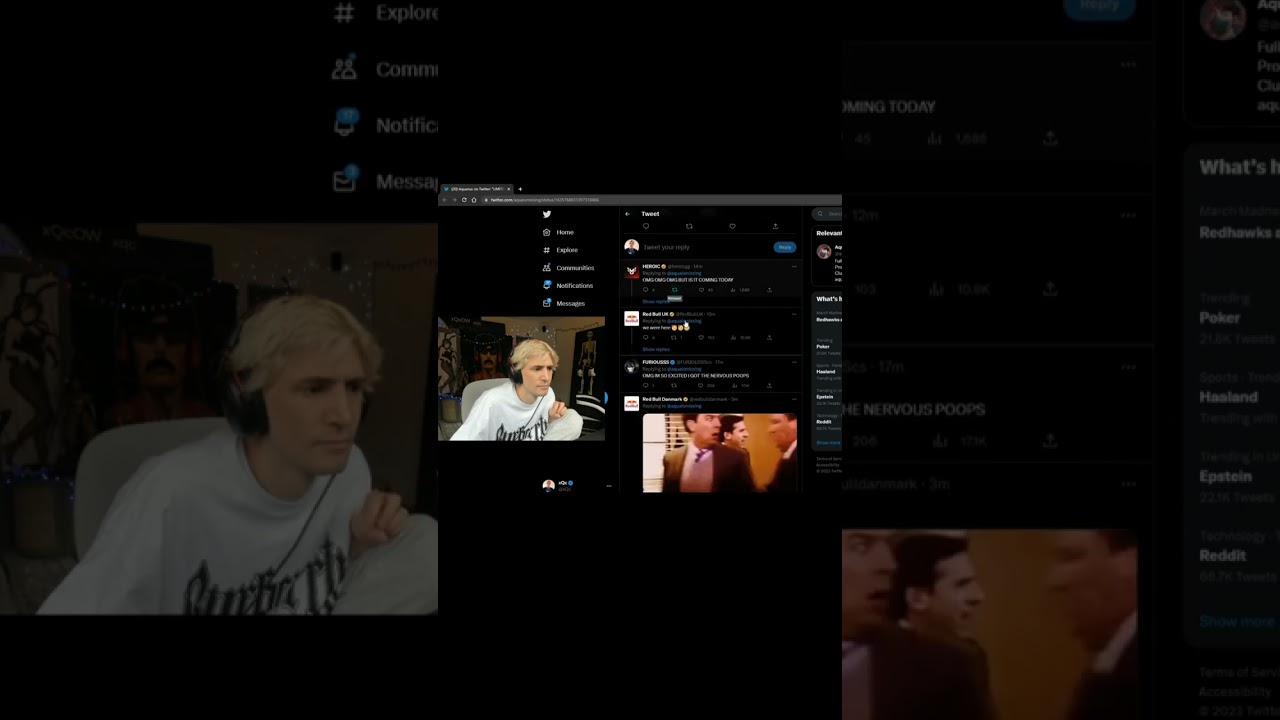1280x720 pixels.
Task: Click the reply icon on Red Bull UK's tweet
Action: pyautogui.click(x=646, y=337)
